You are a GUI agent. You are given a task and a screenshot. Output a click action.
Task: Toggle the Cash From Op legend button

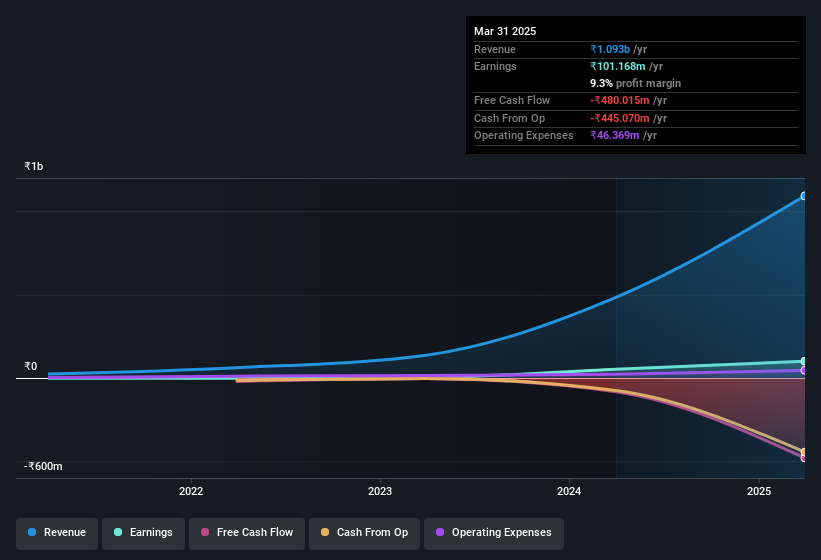[x=364, y=533]
